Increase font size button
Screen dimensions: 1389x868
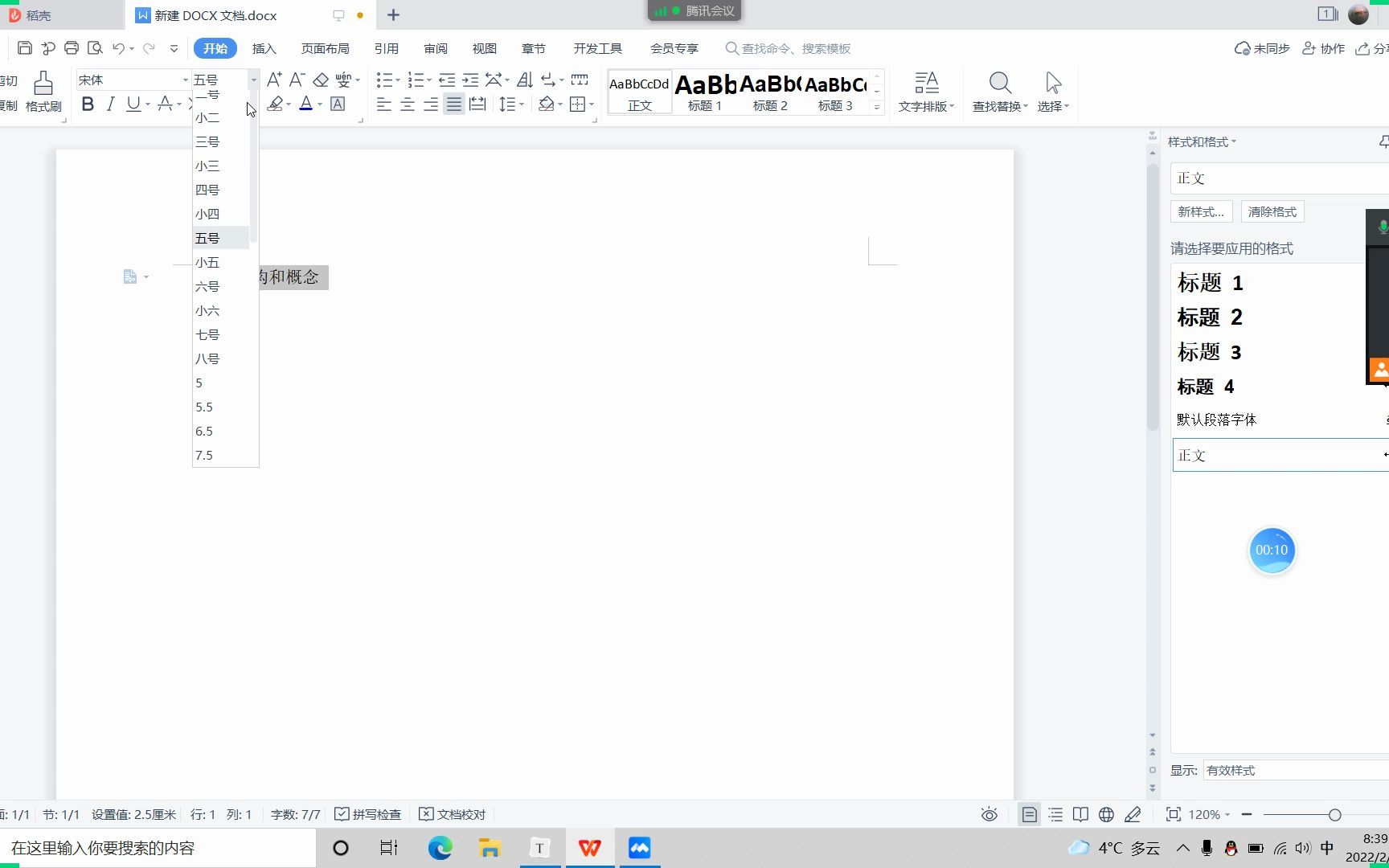[x=274, y=80]
